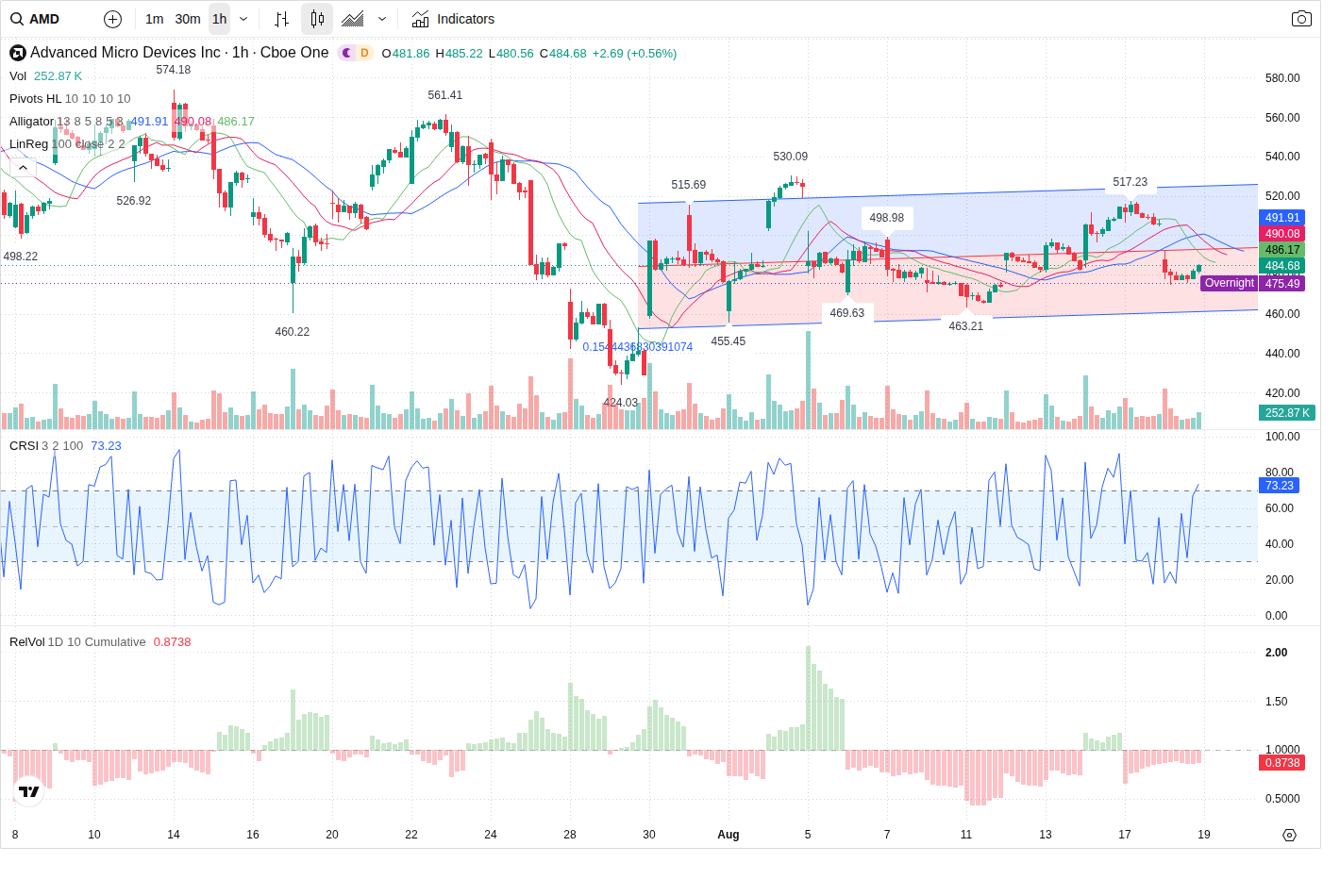Click the 0.8738 RelVol axis label
The width and height of the screenshot is (1340, 896).
pyautogui.click(x=1282, y=763)
